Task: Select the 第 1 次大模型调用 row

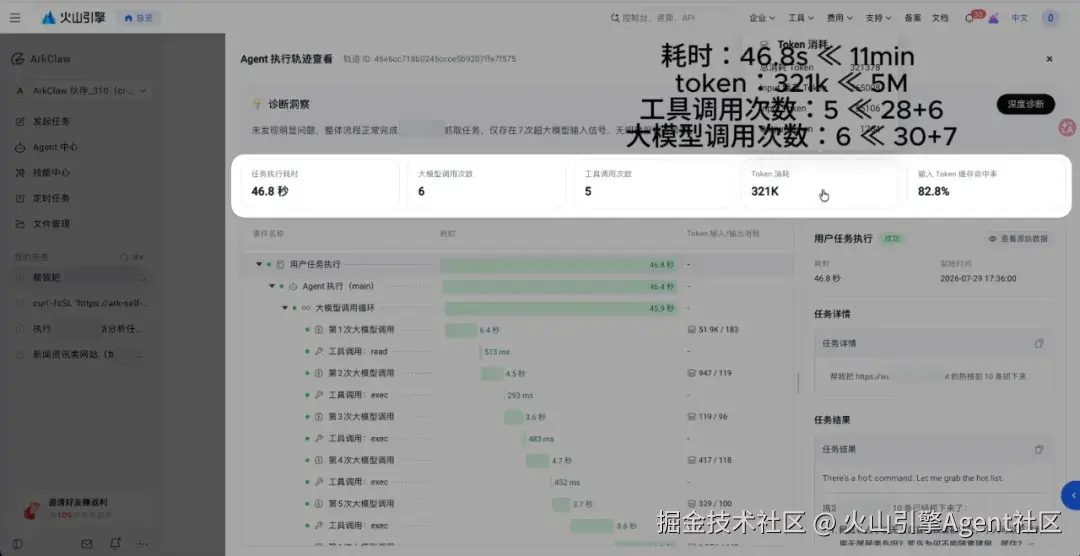Action: pos(518,329)
